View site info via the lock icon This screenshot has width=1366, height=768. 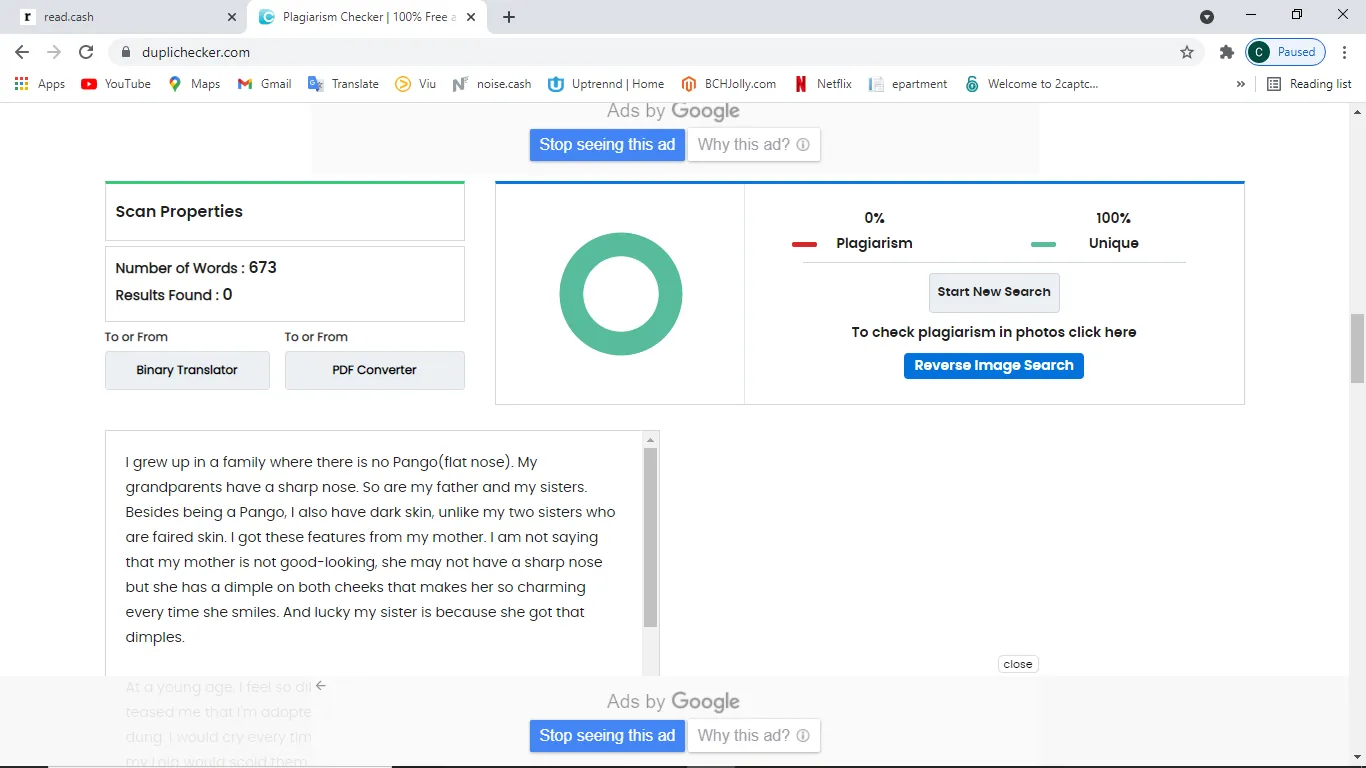125,52
